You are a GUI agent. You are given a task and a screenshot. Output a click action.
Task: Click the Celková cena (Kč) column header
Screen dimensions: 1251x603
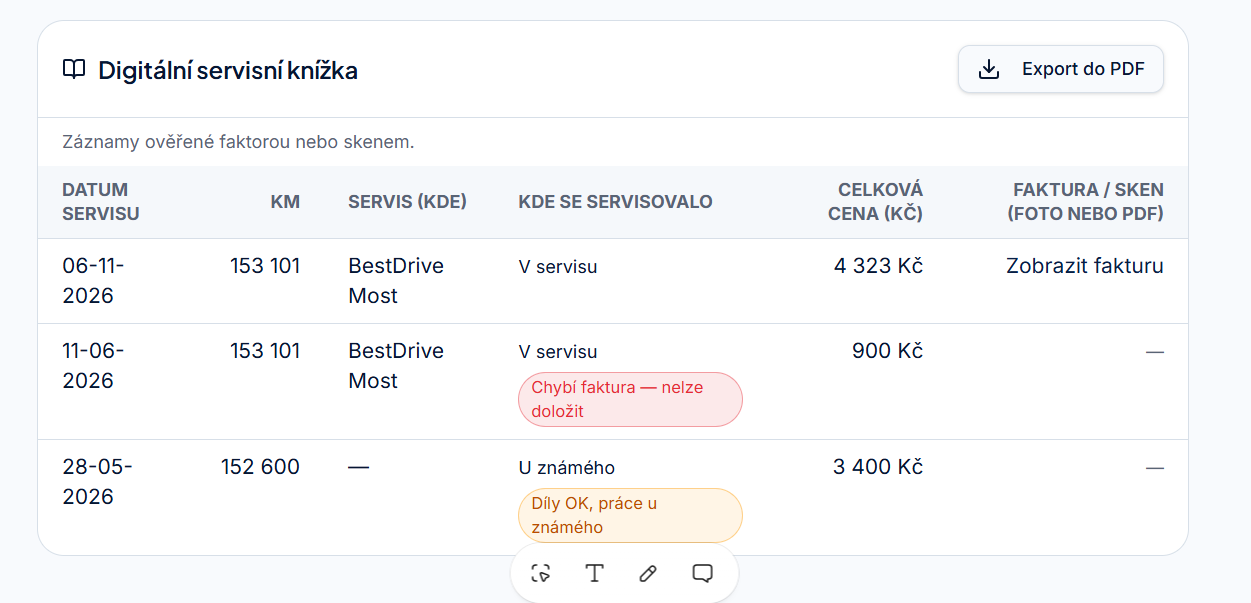[875, 202]
